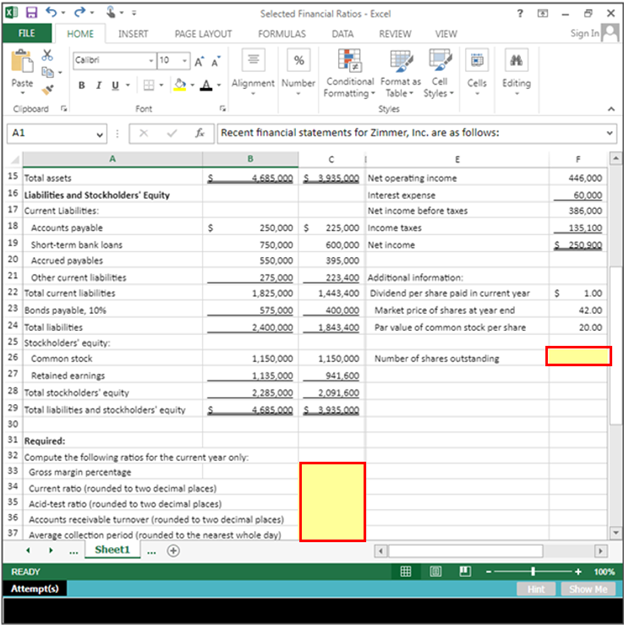
Task: Click Ribbon Display Options icon
Action: (x=543, y=14)
